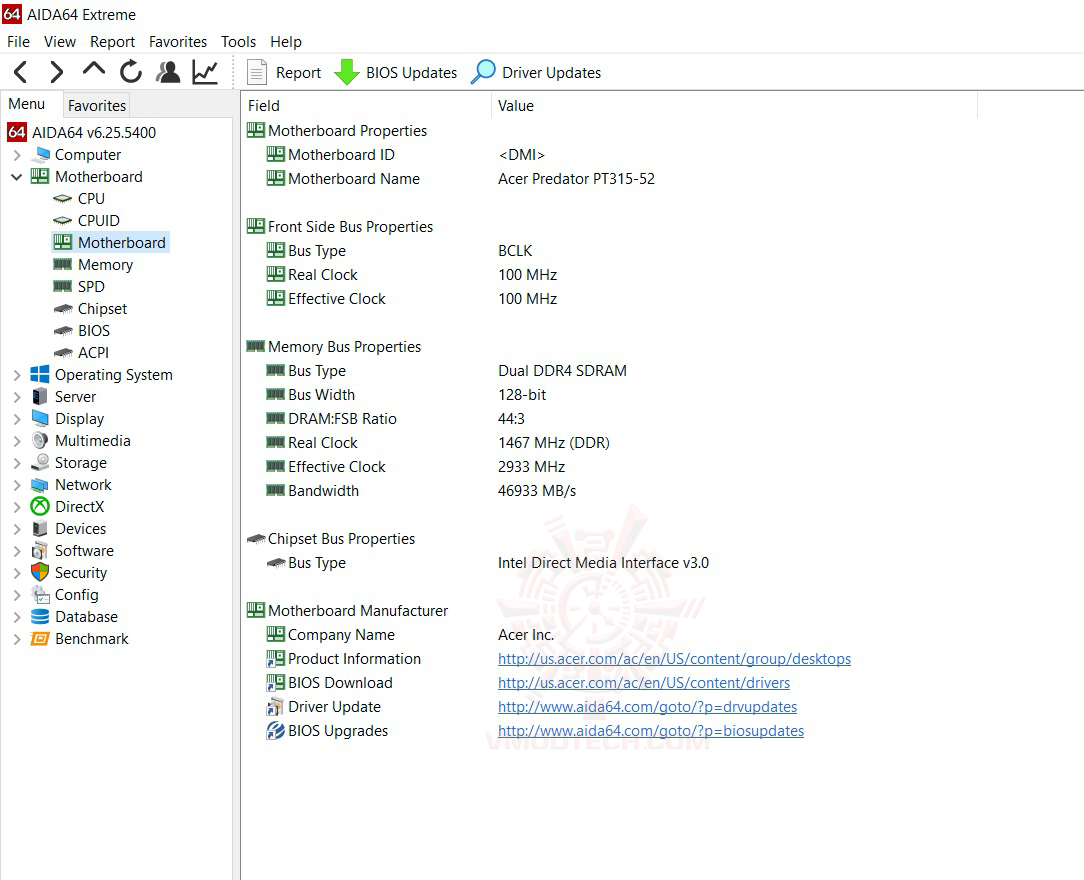Expand the Devices node chevron
1084x880 pixels.
(17, 529)
